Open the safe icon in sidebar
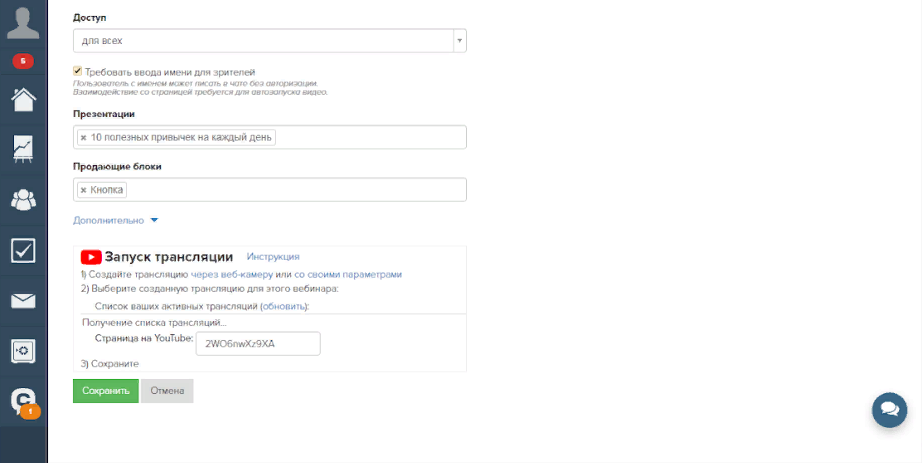This screenshot has height=463, width=922. [x=23, y=351]
